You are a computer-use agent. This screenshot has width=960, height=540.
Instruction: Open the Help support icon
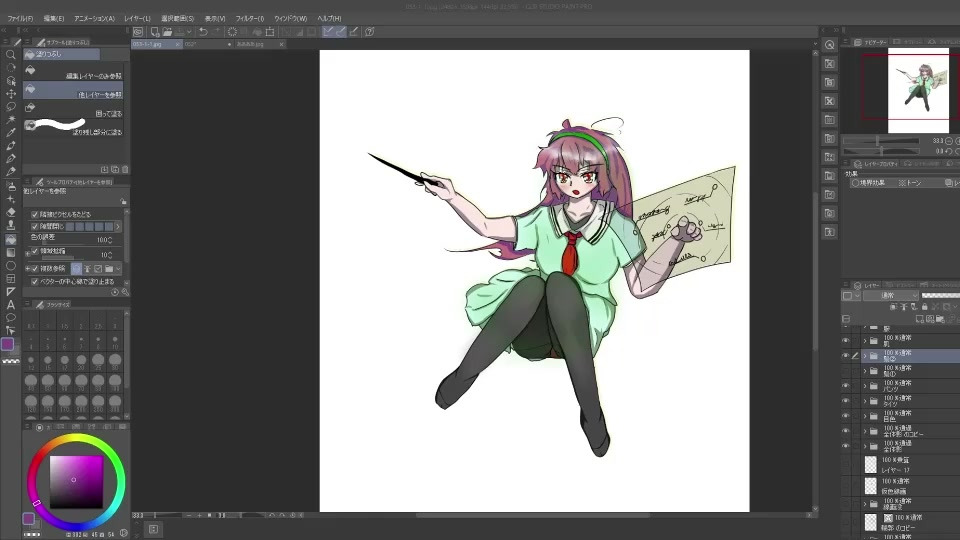(x=370, y=32)
